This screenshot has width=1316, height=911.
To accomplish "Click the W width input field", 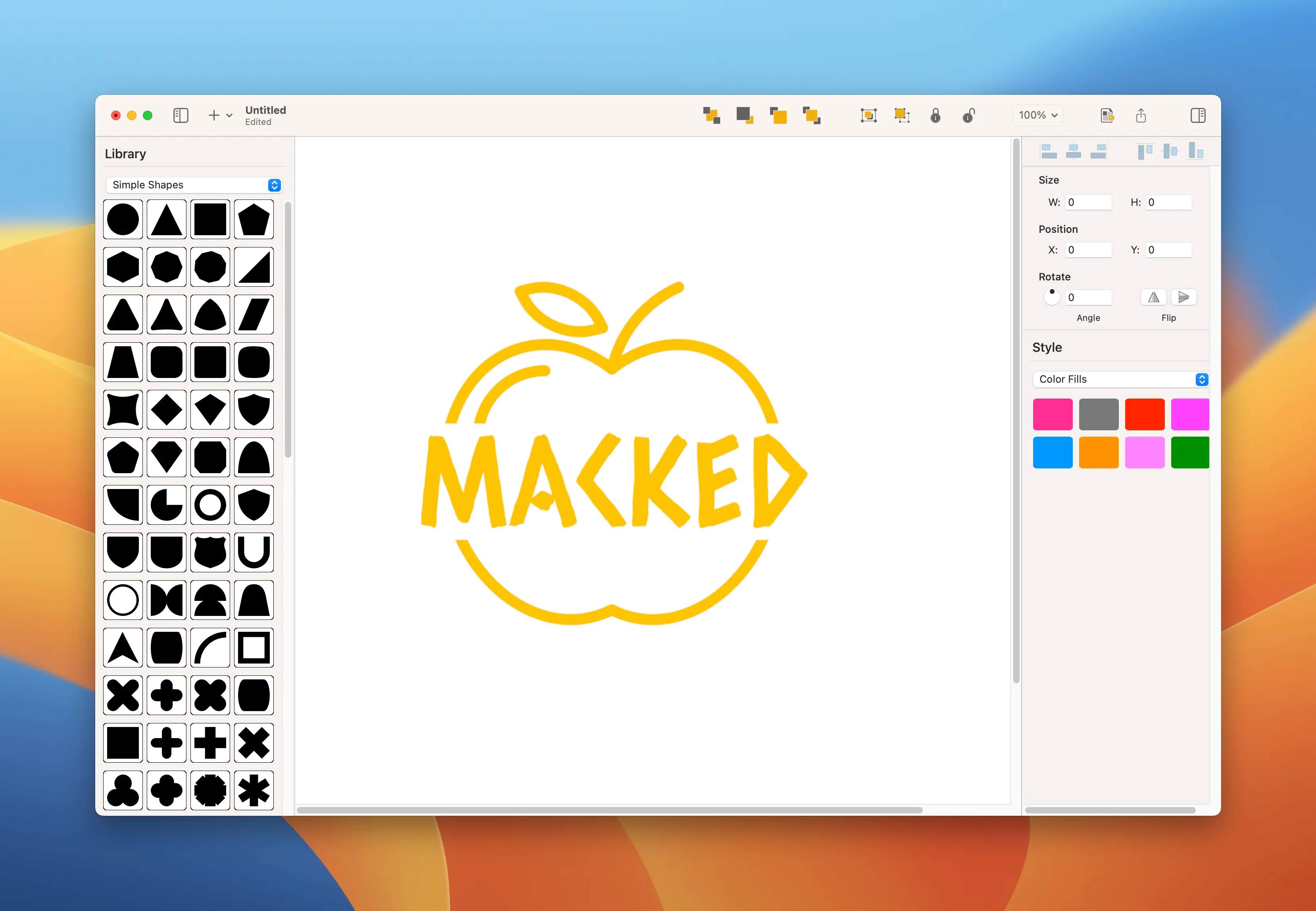I will pos(1088,202).
